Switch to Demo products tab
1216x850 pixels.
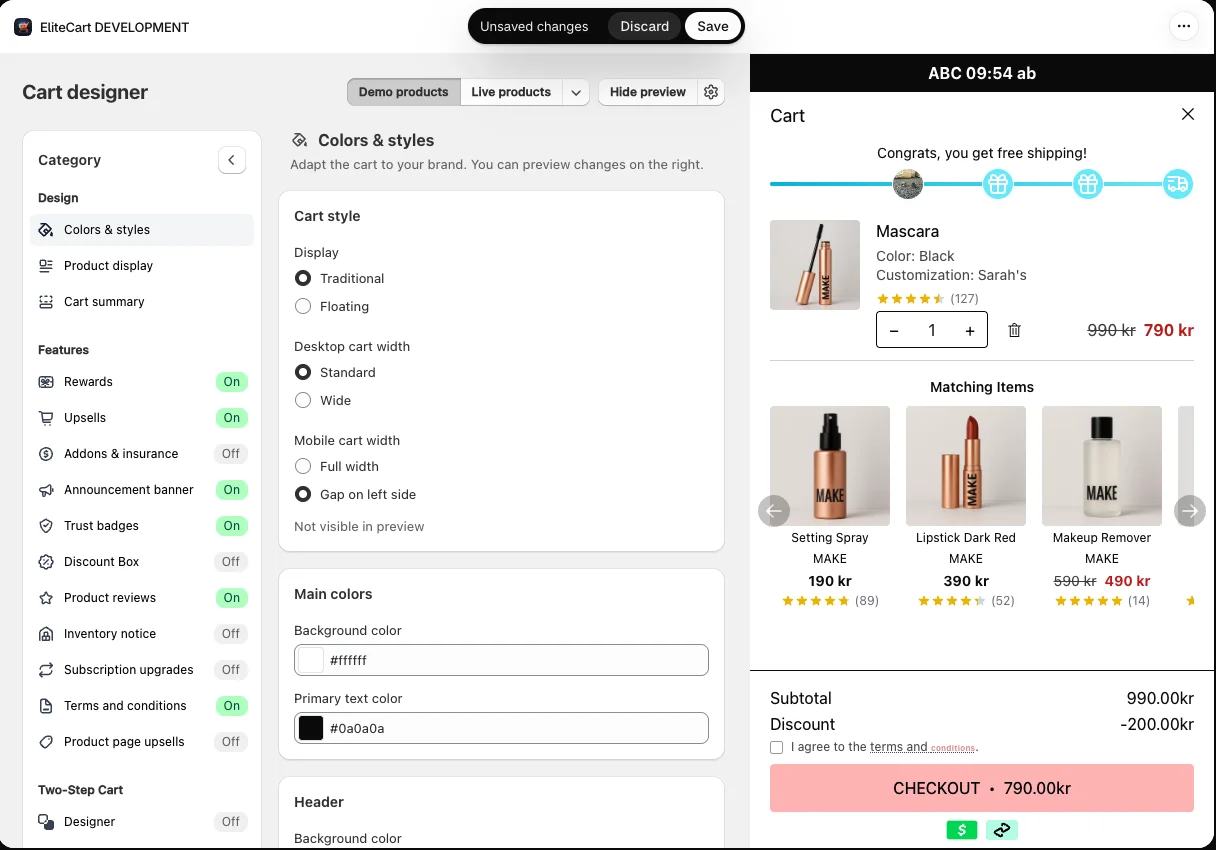point(404,92)
